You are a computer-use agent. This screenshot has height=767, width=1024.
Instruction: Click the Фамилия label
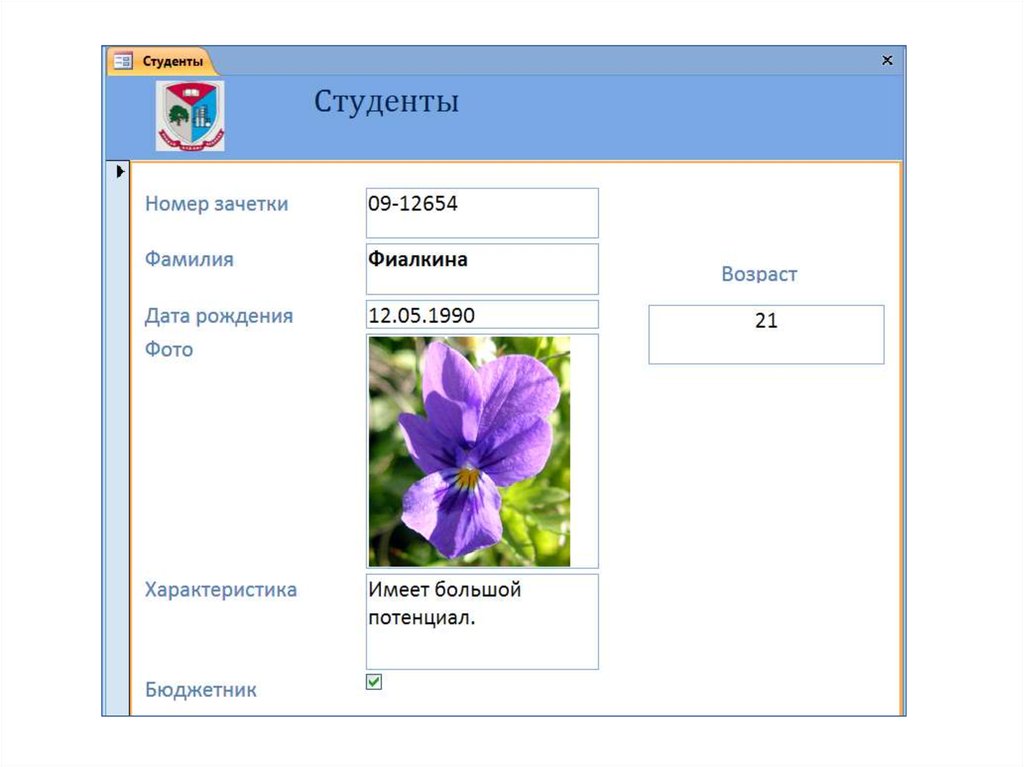pyautogui.click(x=189, y=260)
